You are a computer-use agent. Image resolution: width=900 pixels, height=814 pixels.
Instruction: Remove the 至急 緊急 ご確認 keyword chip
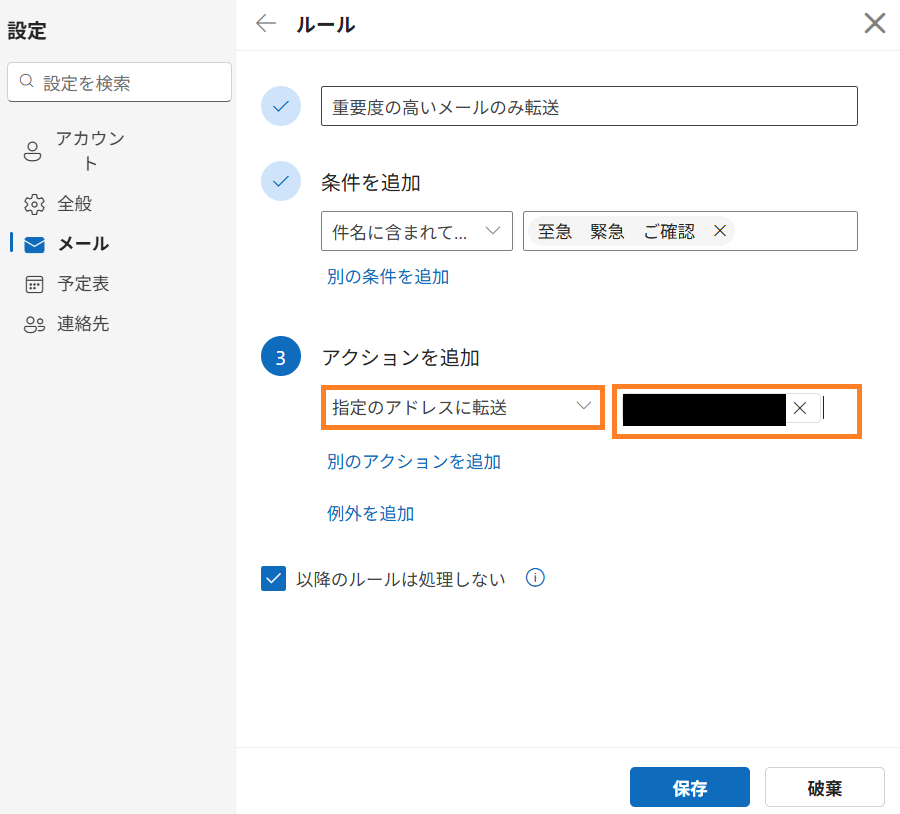click(719, 231)
